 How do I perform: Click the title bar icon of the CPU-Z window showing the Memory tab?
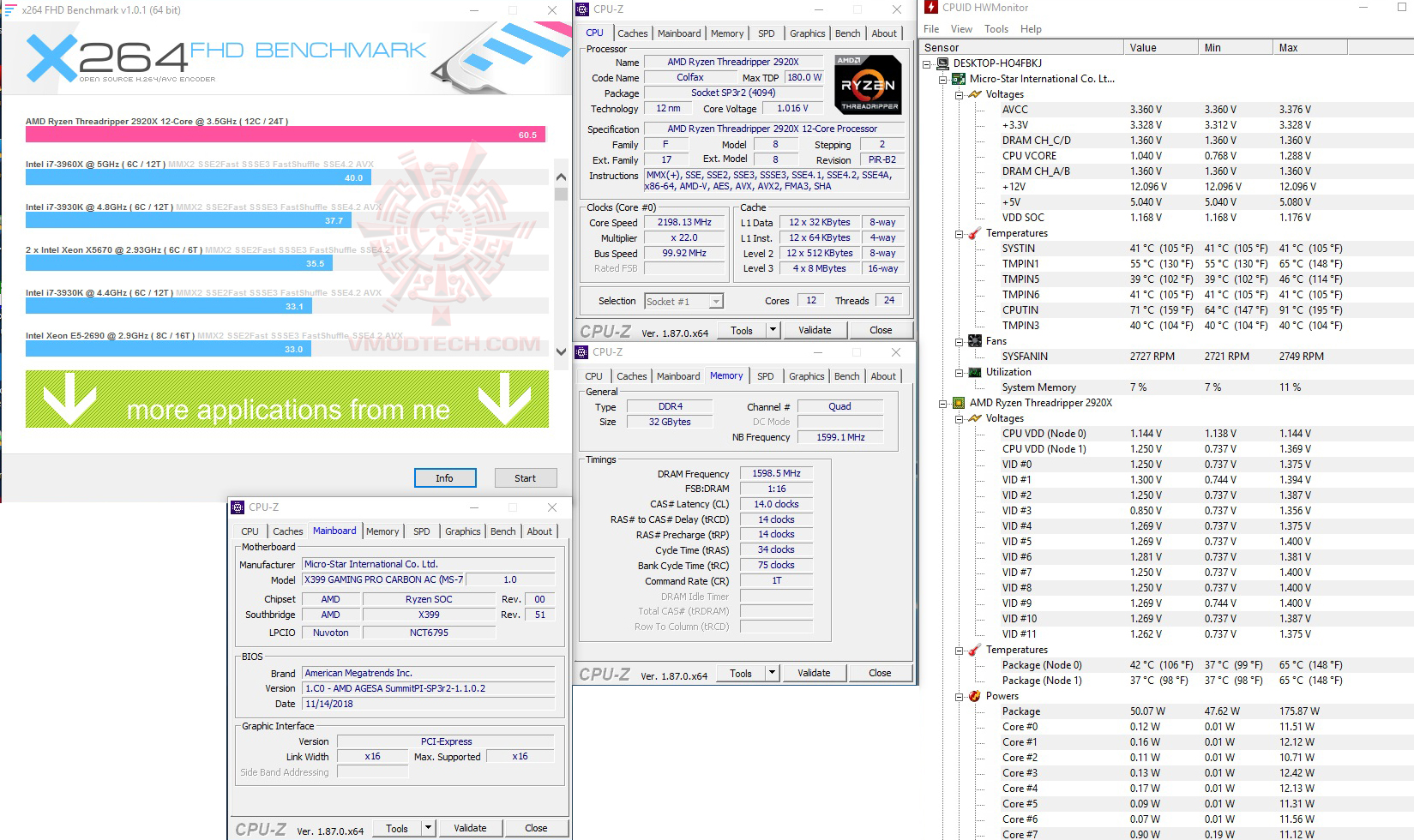[x=582, y=352]
